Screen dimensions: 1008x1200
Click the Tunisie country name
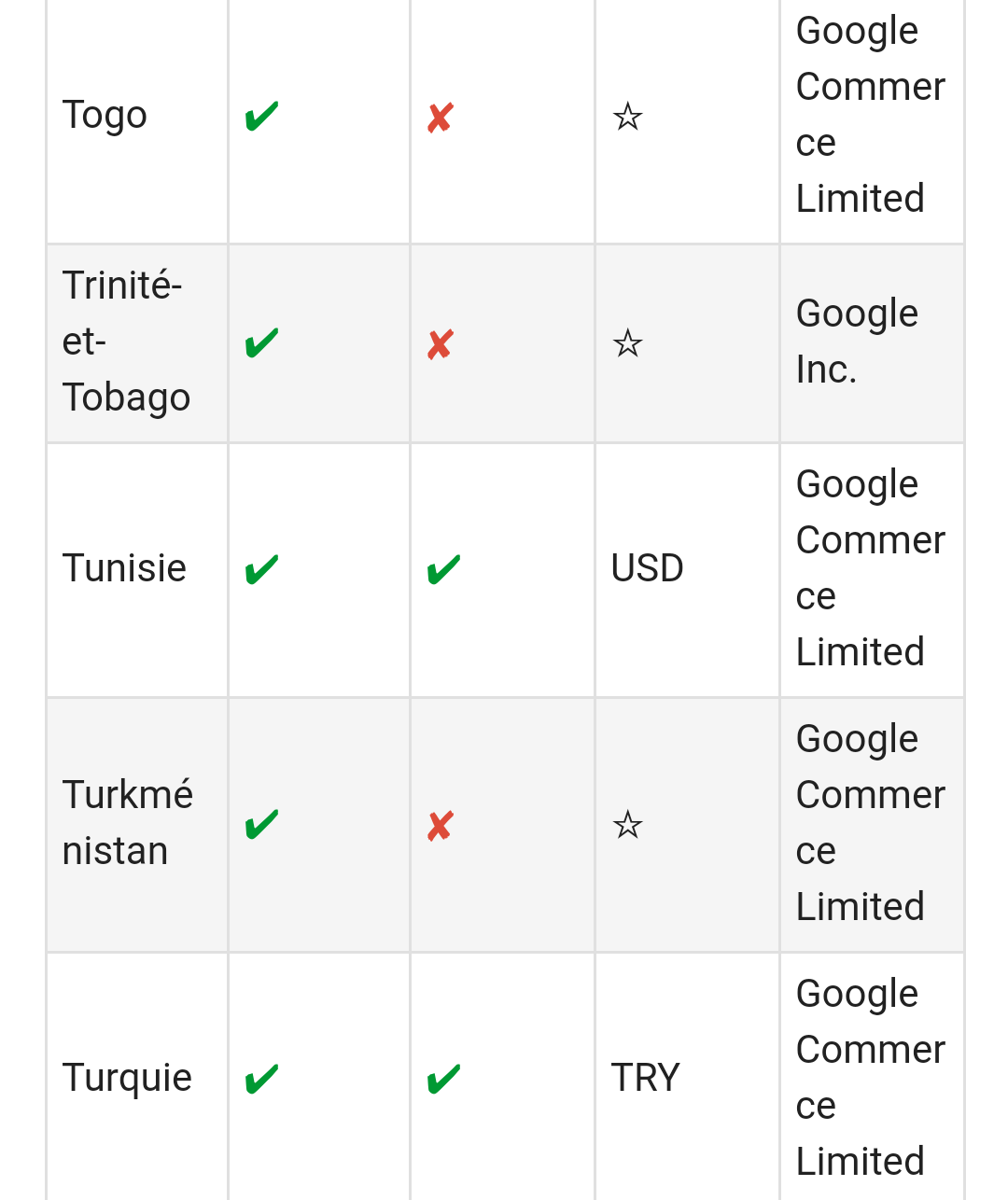pos(124,568)
